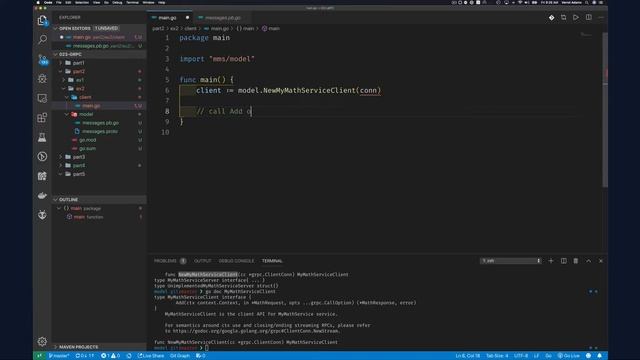This screenshot has height=360, width=640.
Task: Click Git Graph in status bar
Action: click(180, 356)
